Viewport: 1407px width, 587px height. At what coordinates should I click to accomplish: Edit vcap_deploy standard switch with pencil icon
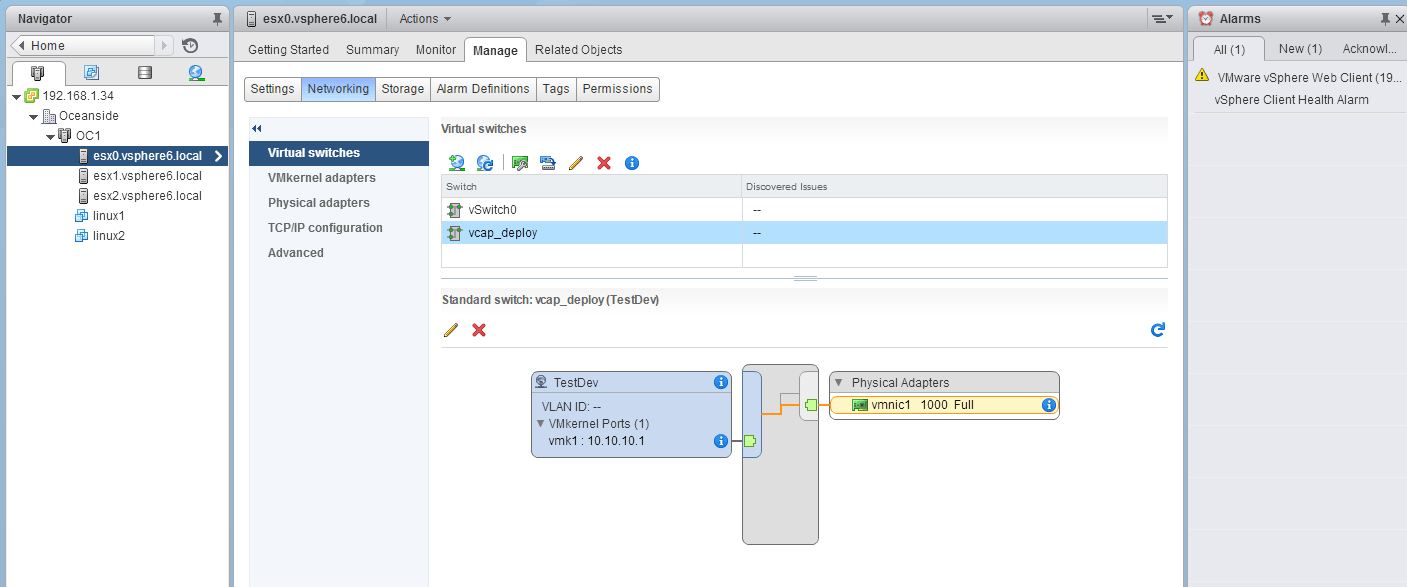click(451, 330)
